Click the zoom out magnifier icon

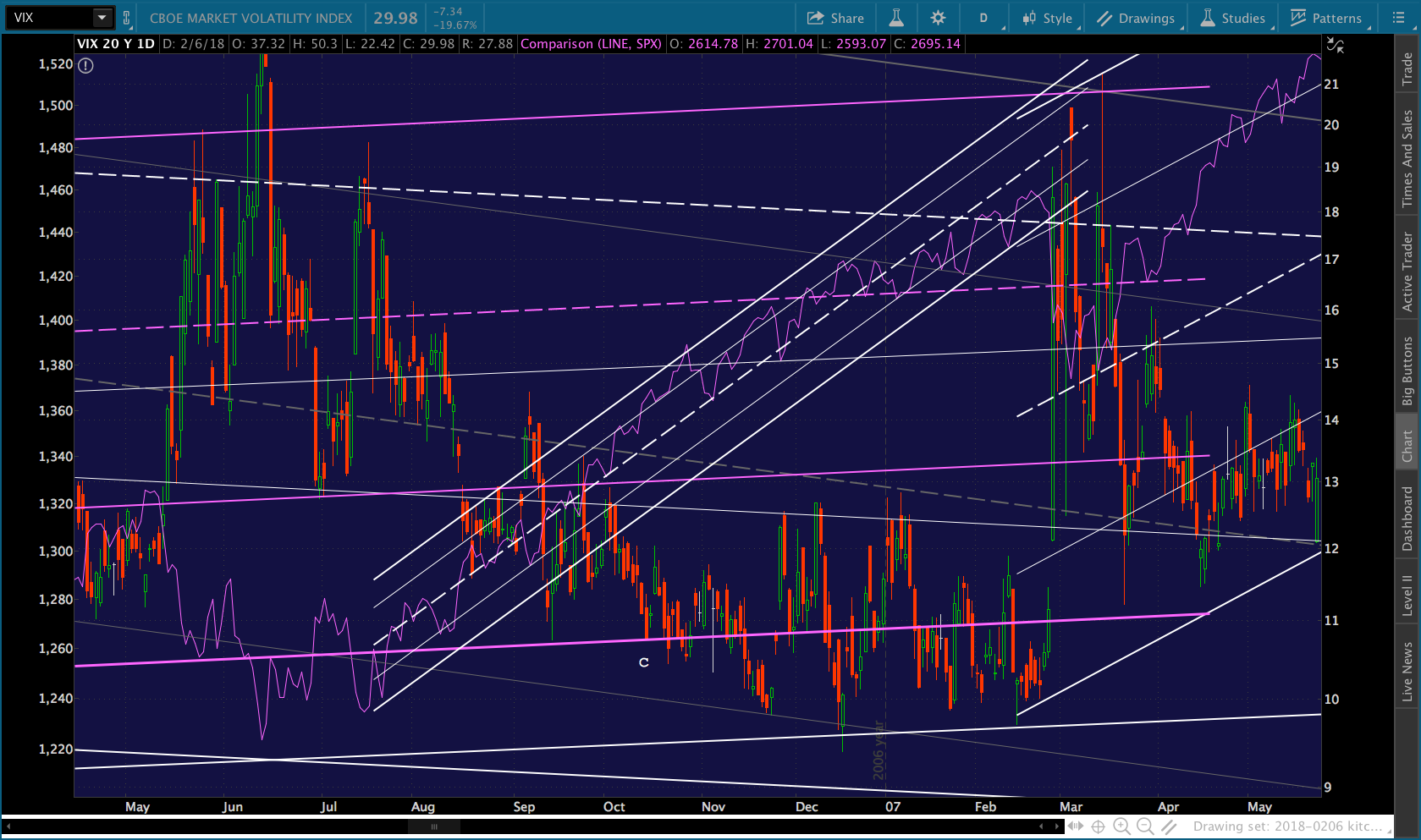[x=1145, y=826]
